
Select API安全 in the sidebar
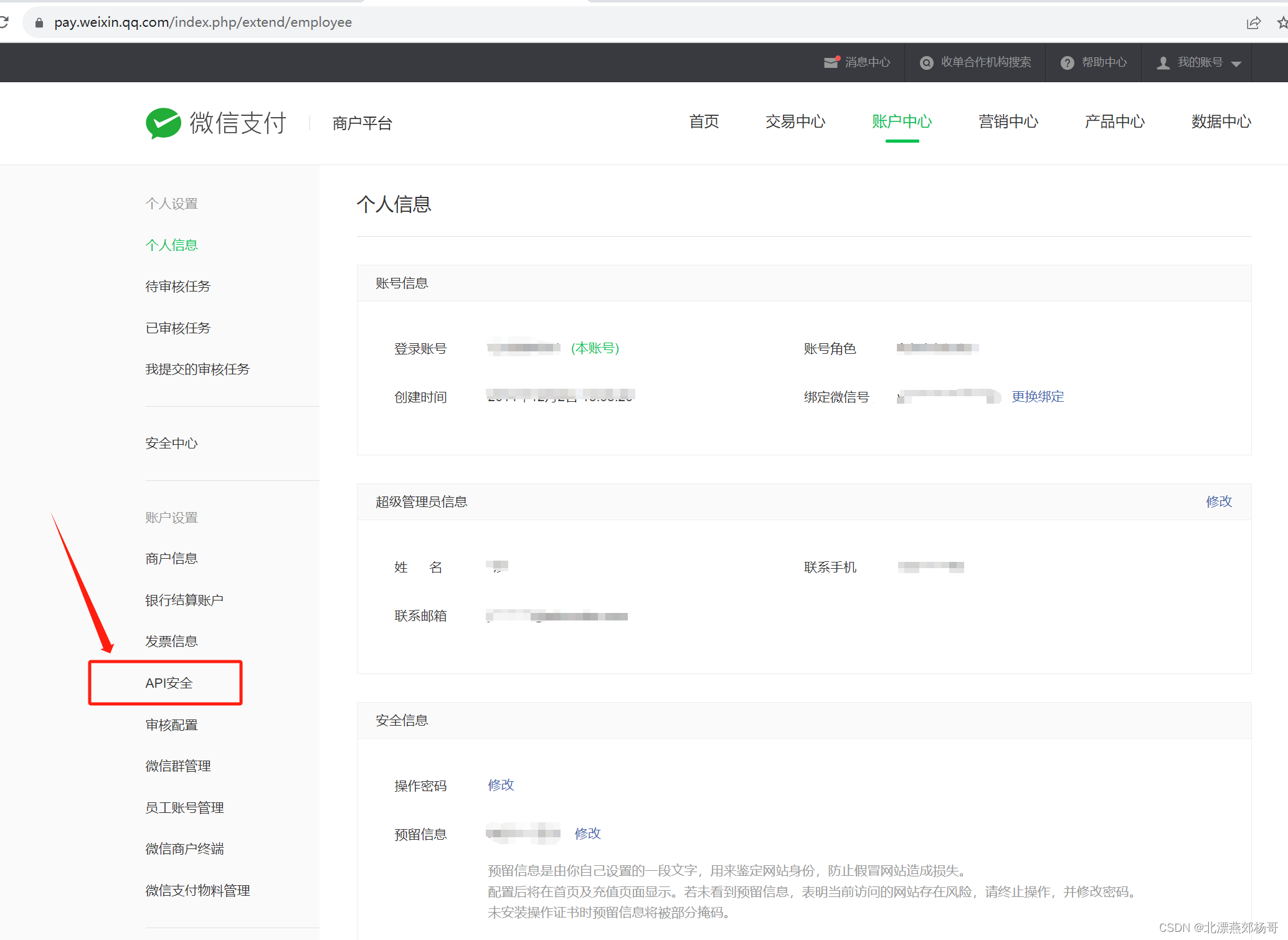coord(169,683)
